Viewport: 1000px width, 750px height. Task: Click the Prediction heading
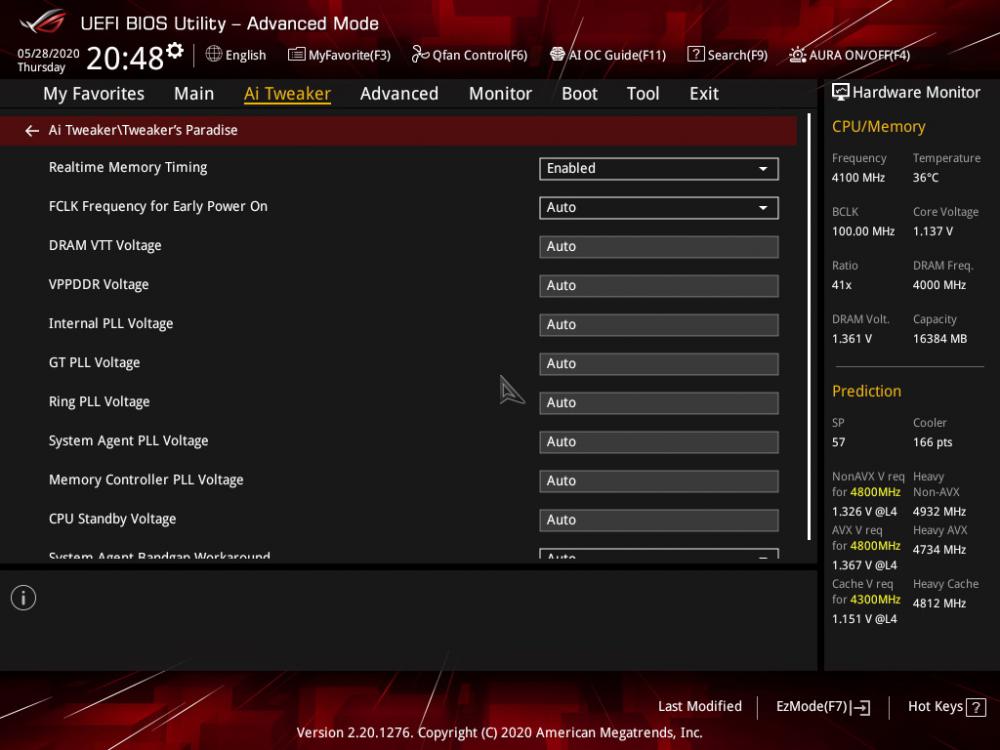coord(866,391)
